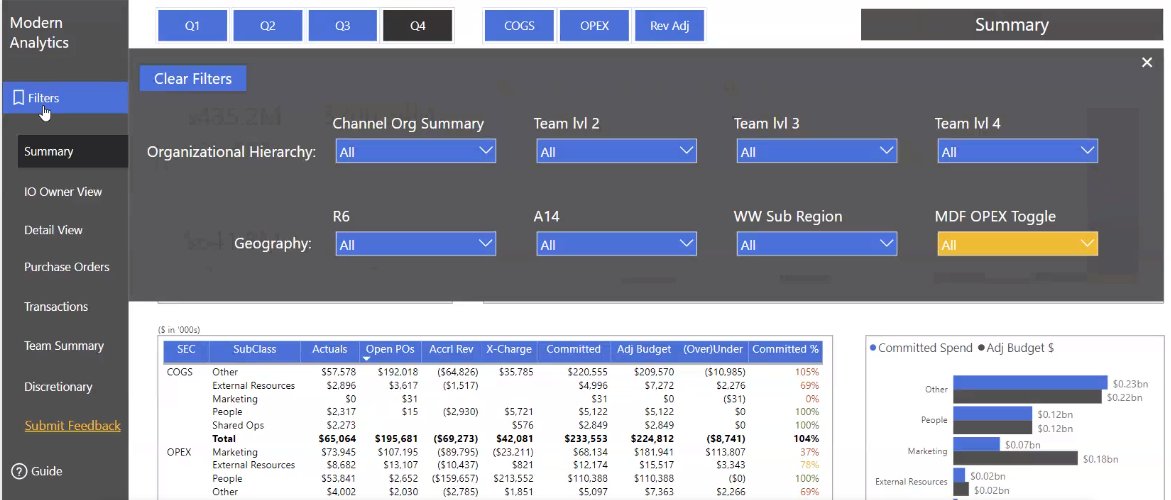Select the COGS row label in table

point(179,372)
